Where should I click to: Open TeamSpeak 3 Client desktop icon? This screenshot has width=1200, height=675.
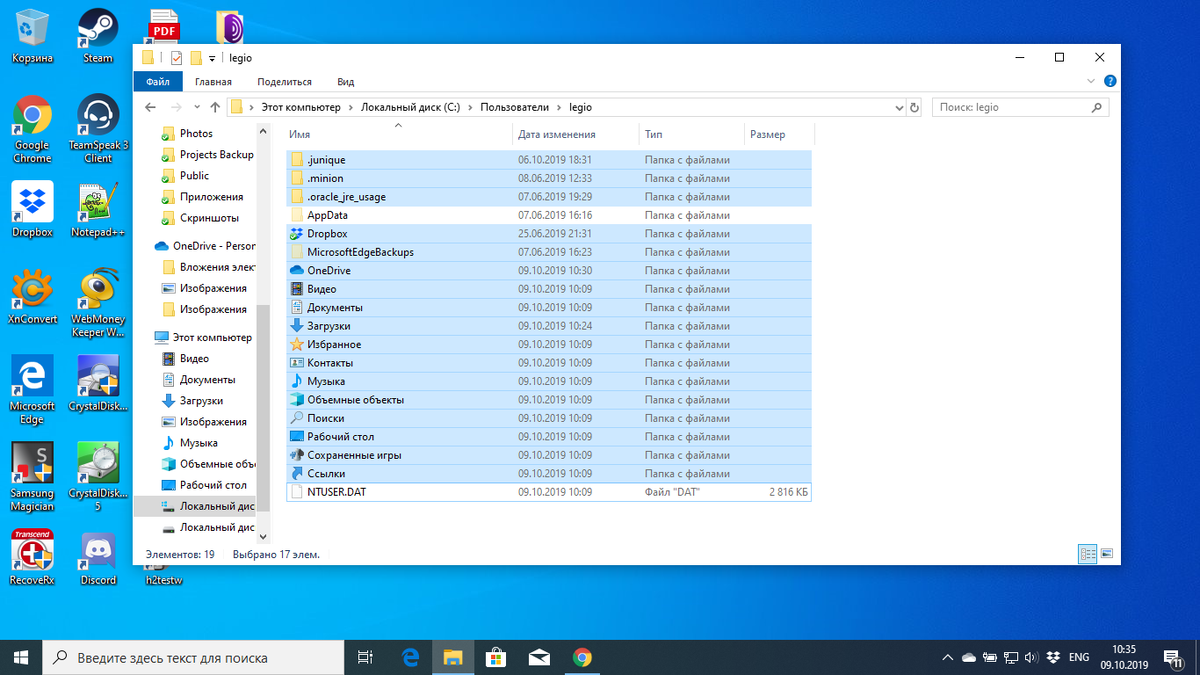coord(98,130)
